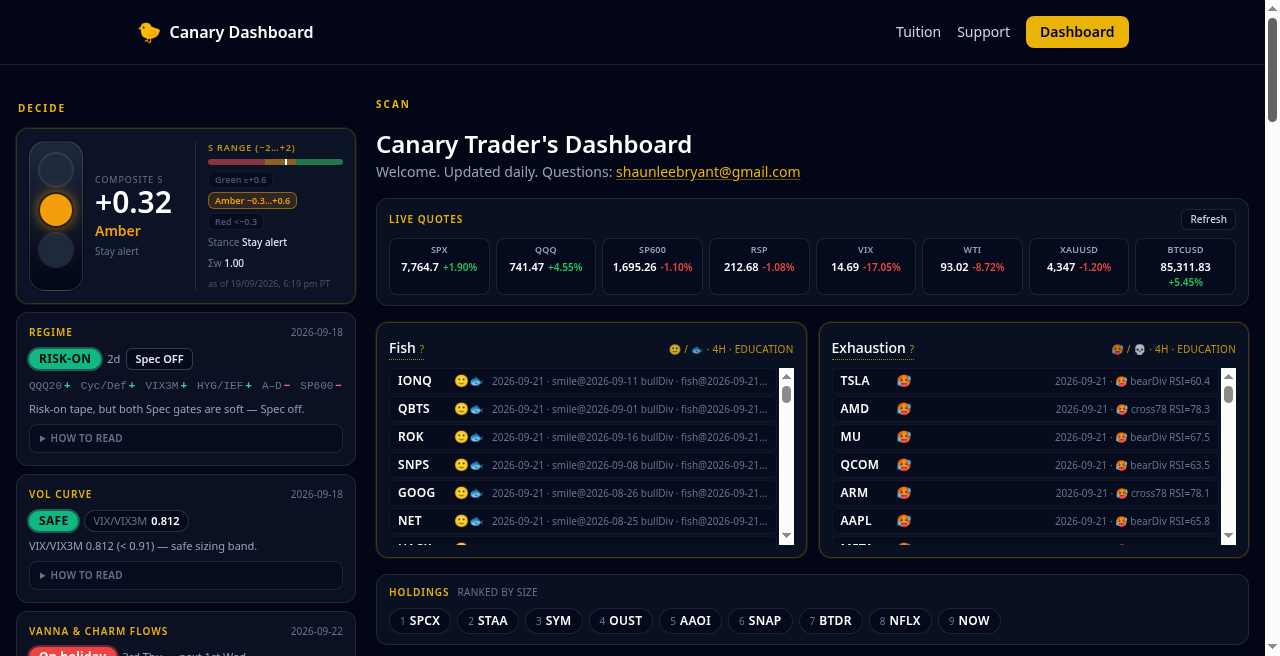Click Fish list scrollbar up arrow
This screenshot has height=656, width=1280.
[786, 375]
